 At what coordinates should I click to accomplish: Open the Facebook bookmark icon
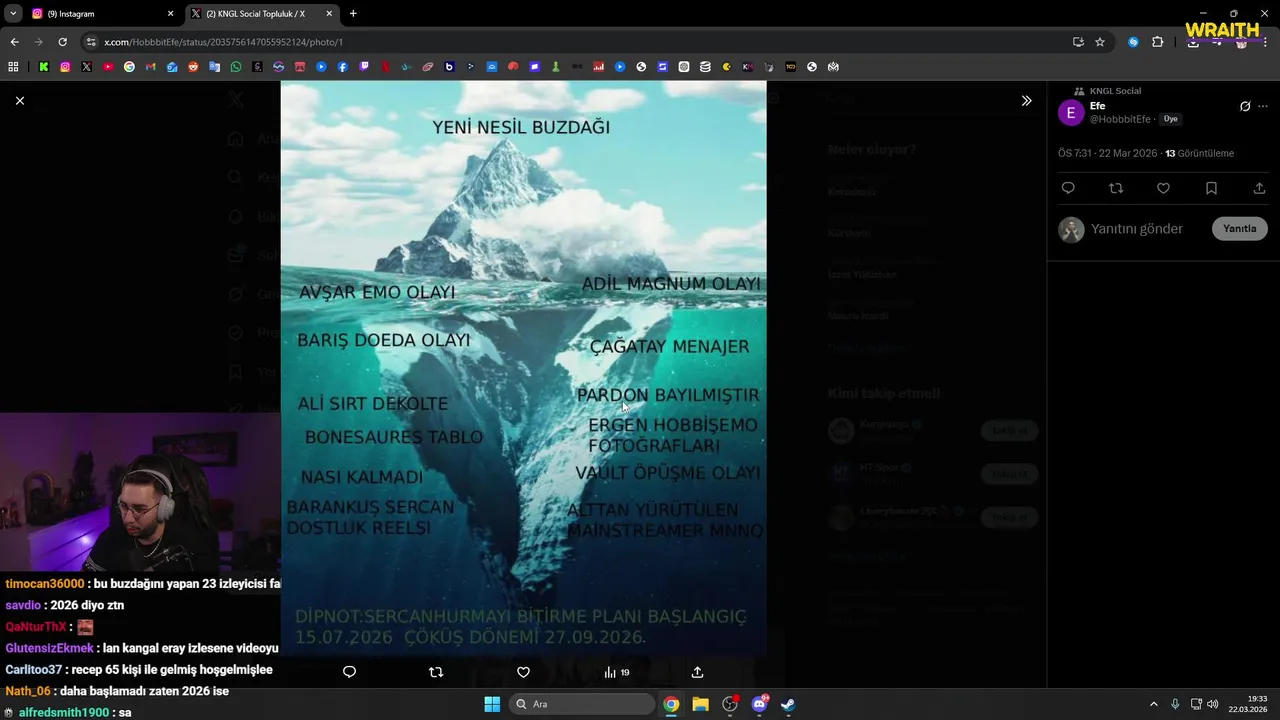click(343, 67)
